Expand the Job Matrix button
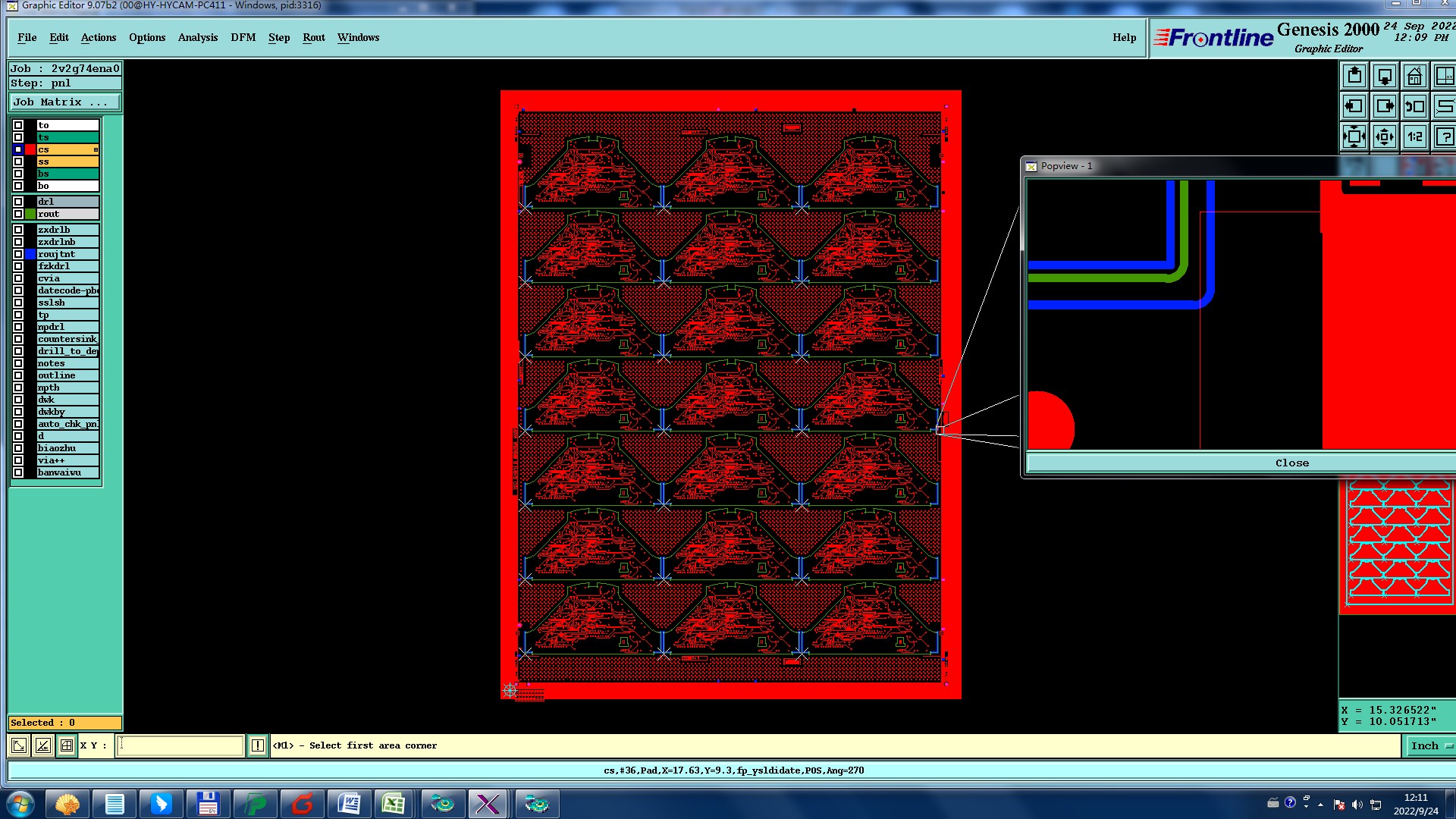The height and width of the screenshot is (819, 1456). point(64,102)
